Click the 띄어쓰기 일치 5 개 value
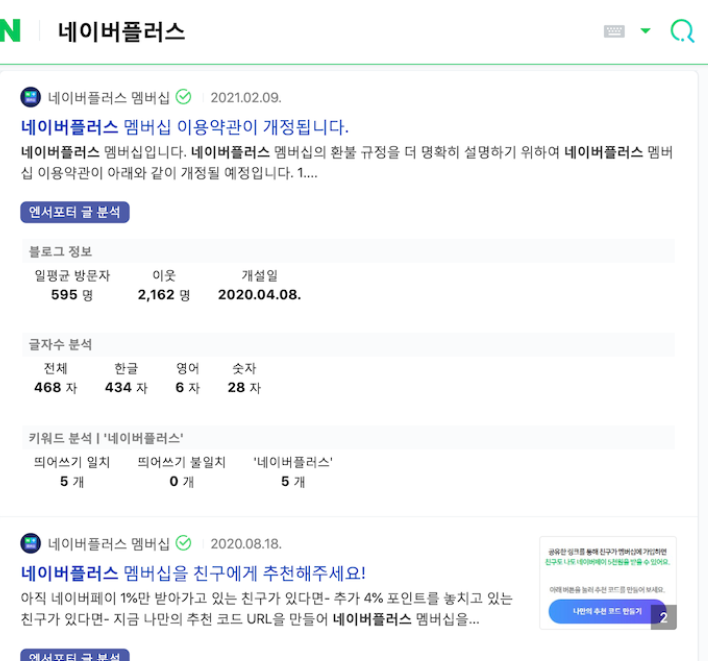Image resolution: width=708 pixels, height=661 pixels. 72,482
